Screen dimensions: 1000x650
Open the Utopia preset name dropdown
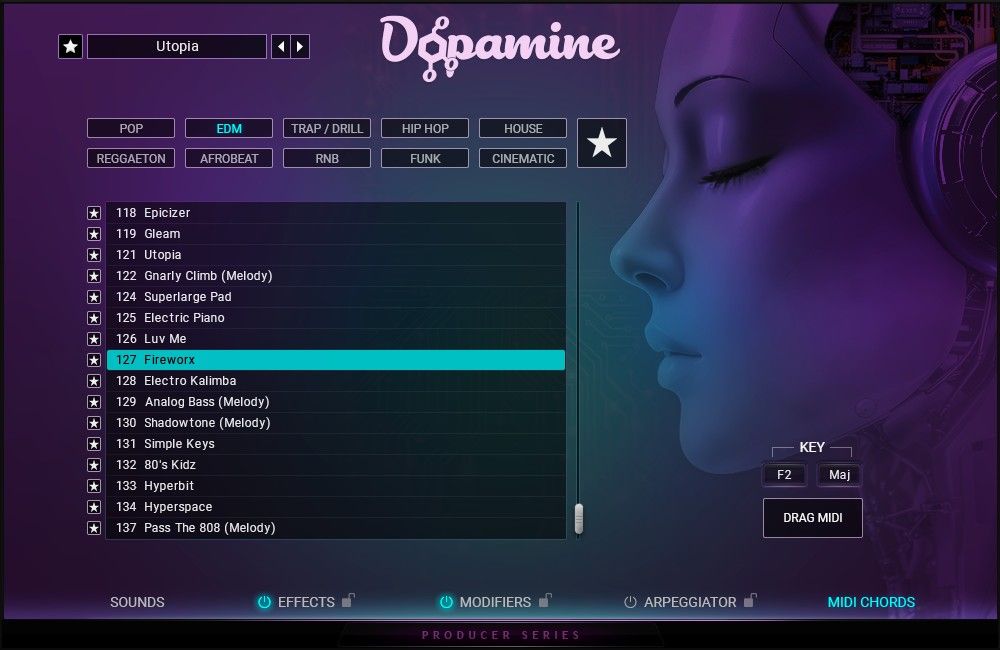tap(177, 47)
